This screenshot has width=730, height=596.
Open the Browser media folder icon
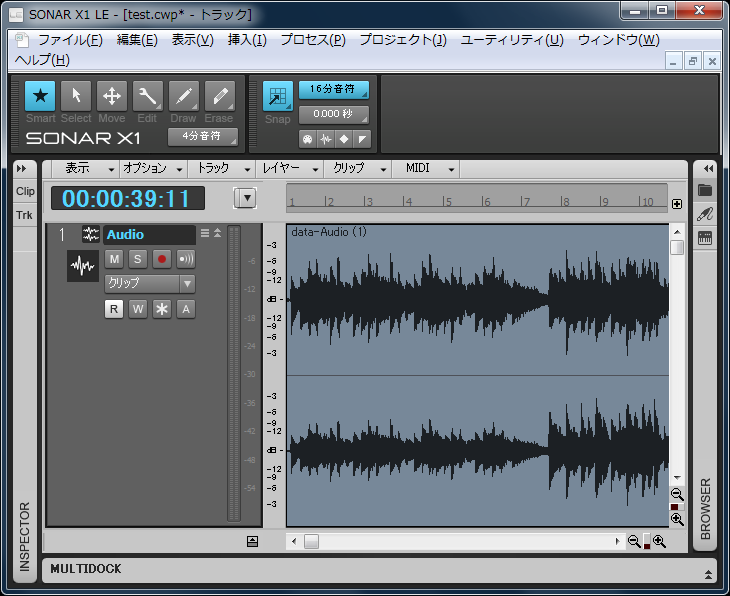pyautogui.click(x=705, y=190)
